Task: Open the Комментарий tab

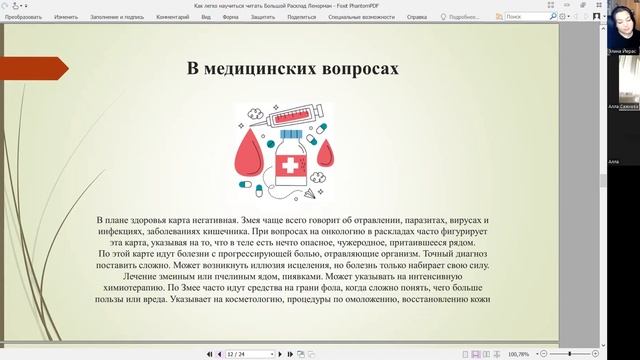Action: click(173, 17)
